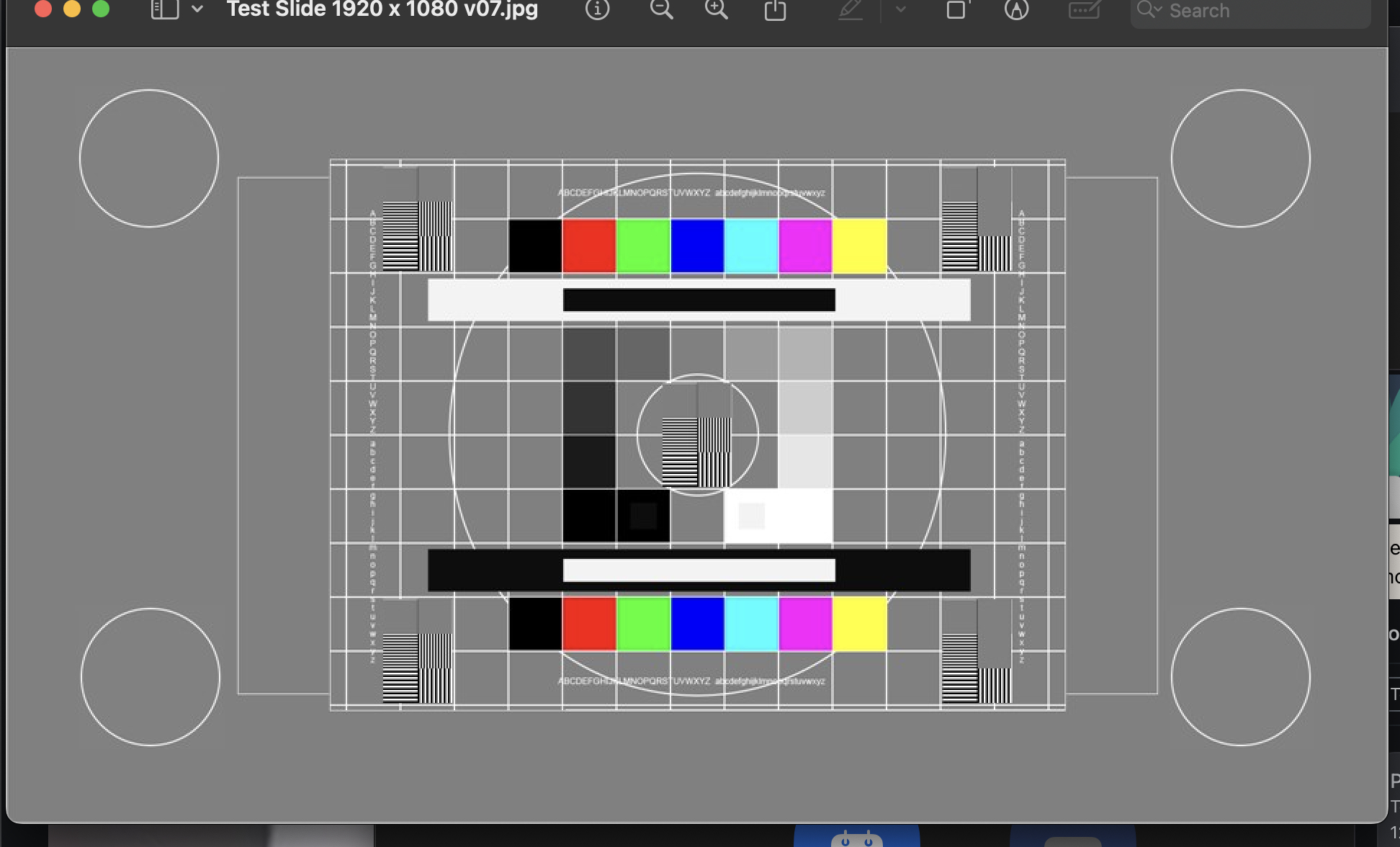1400x847 pixels.
Task: Zoom in with the plus magnifier
Action: point(716,9)
